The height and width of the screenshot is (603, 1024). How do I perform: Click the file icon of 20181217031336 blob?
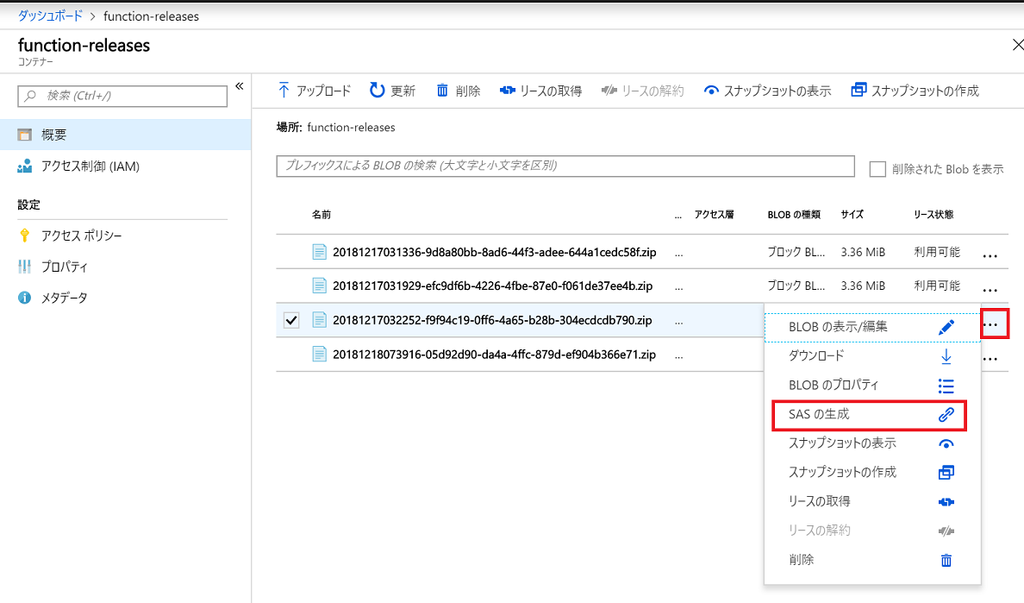[319, 252]
